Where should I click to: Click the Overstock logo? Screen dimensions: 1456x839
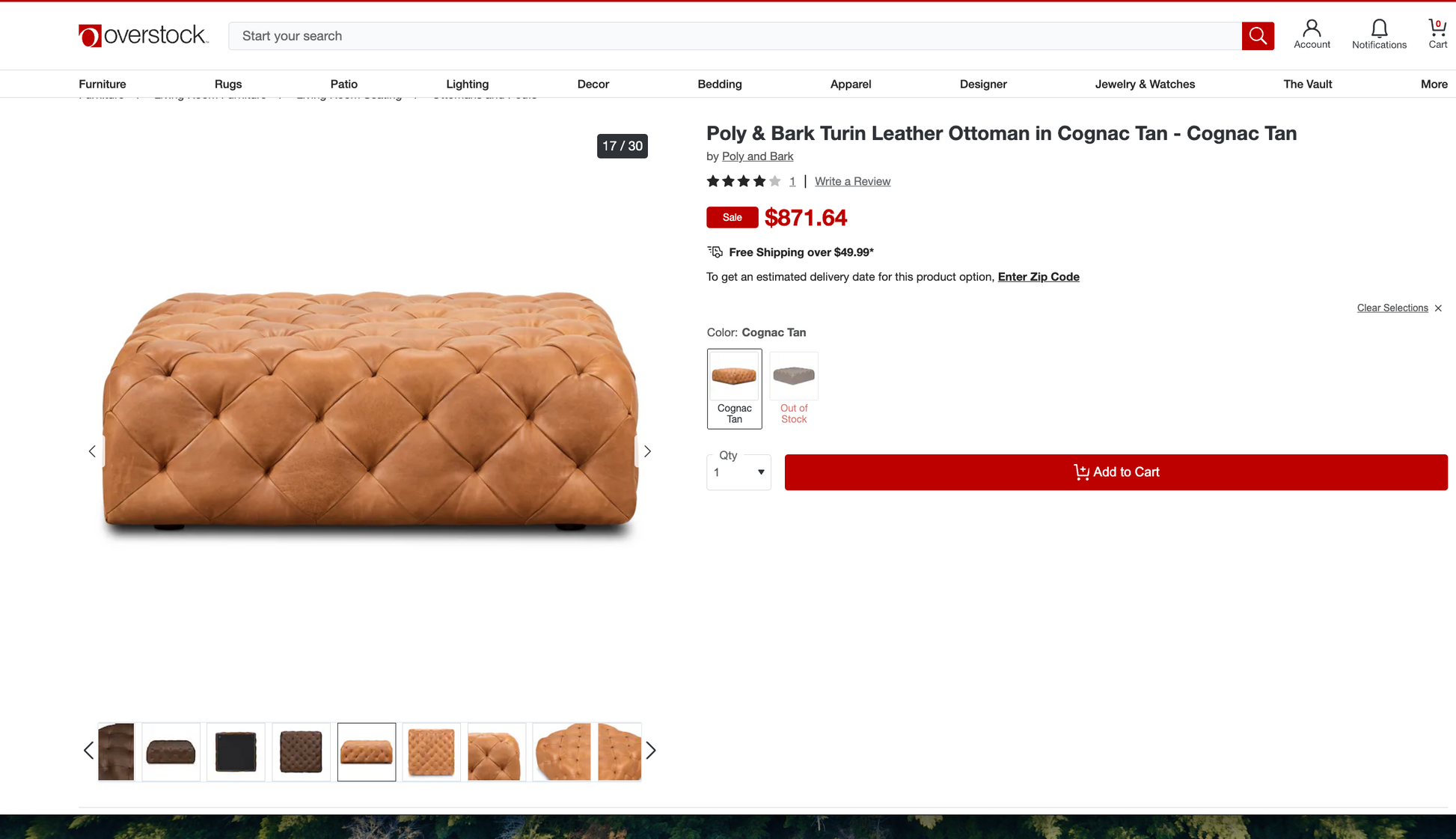(143, 35)
